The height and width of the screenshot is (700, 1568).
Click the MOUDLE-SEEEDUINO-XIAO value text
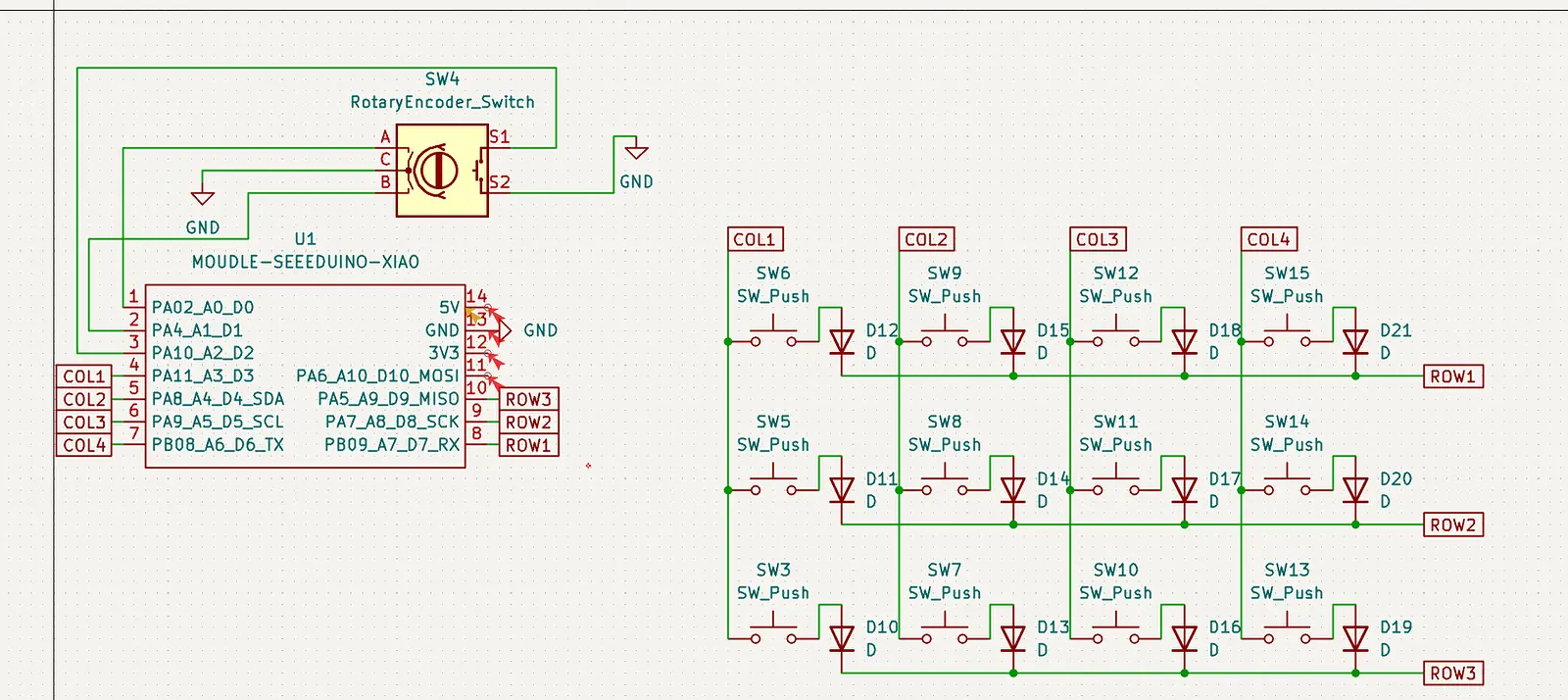point(306,262)
